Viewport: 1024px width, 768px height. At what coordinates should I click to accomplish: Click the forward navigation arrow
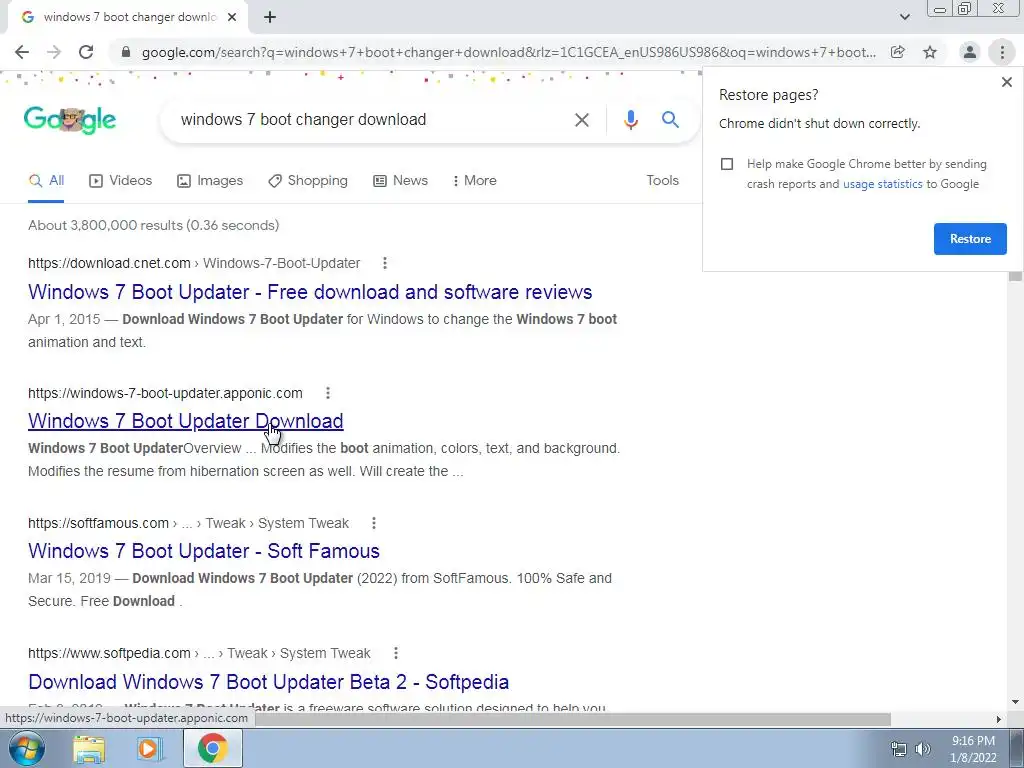coord(54,52)
